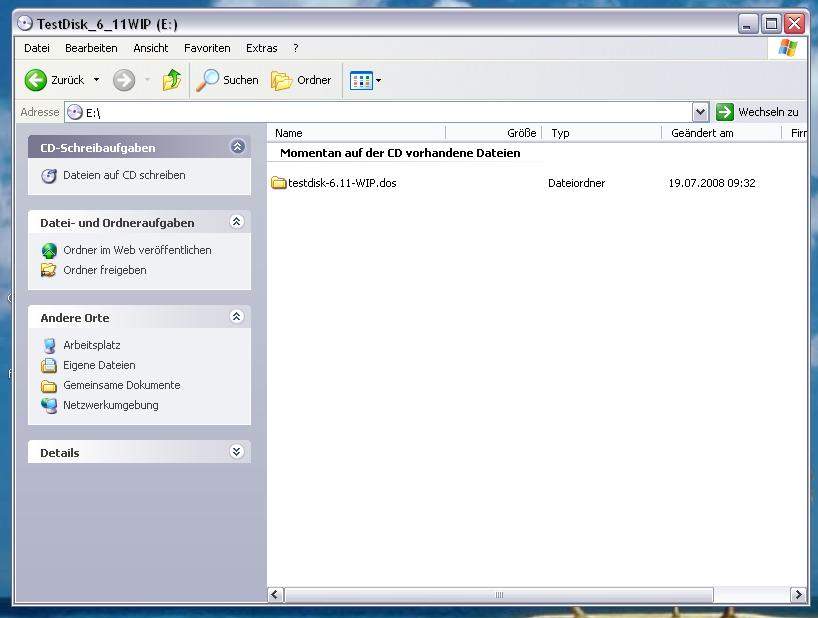818x618 pixels.
Task: Open the Zurück history dropdown arrow
Action: (97, 80)
